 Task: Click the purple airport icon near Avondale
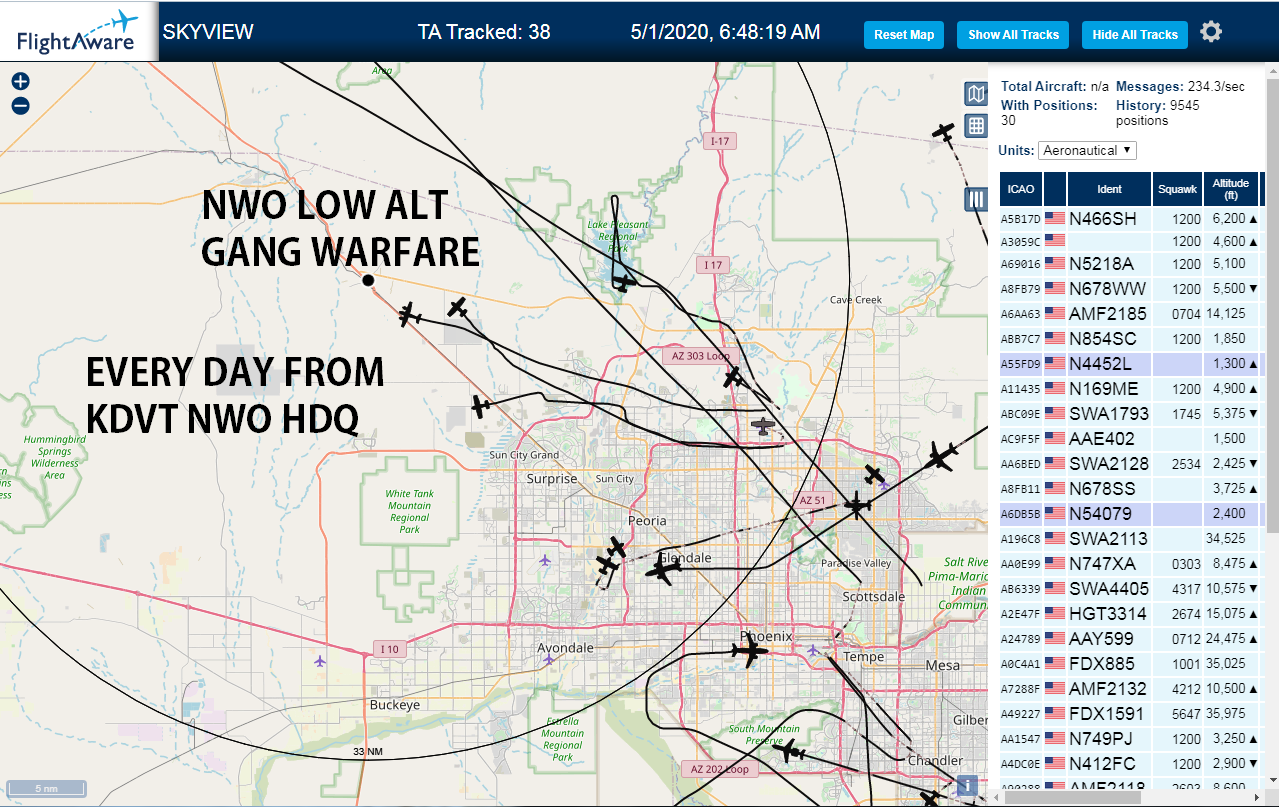click(x=549, y=660)
